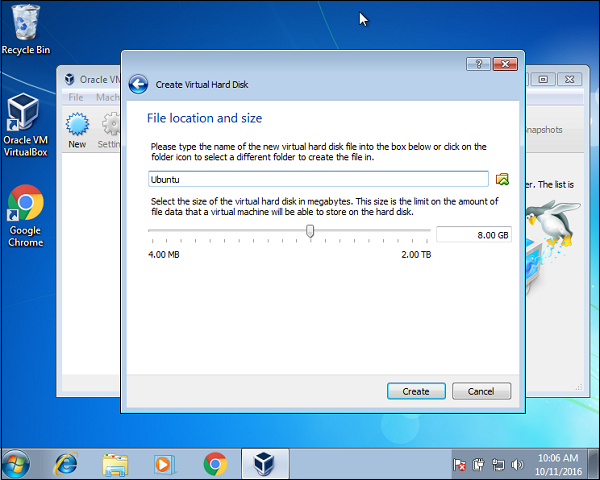Open the File menu in VirtualBox Manager
This screenshot has height=480, width=600.
coord(76,98)
